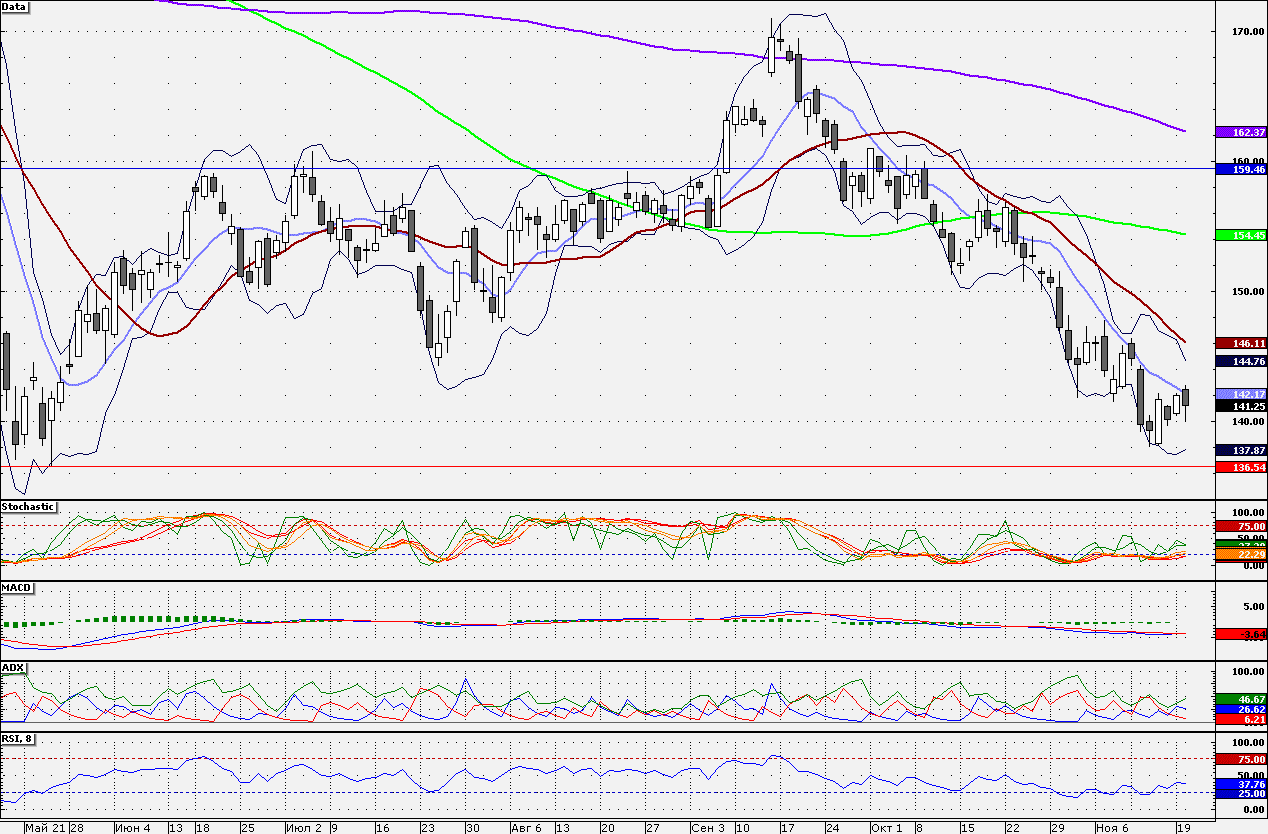Viewport: 1268px width, 834px height.
Task: Select the blue 159.46 price tag
Action: pos(1240,169)
